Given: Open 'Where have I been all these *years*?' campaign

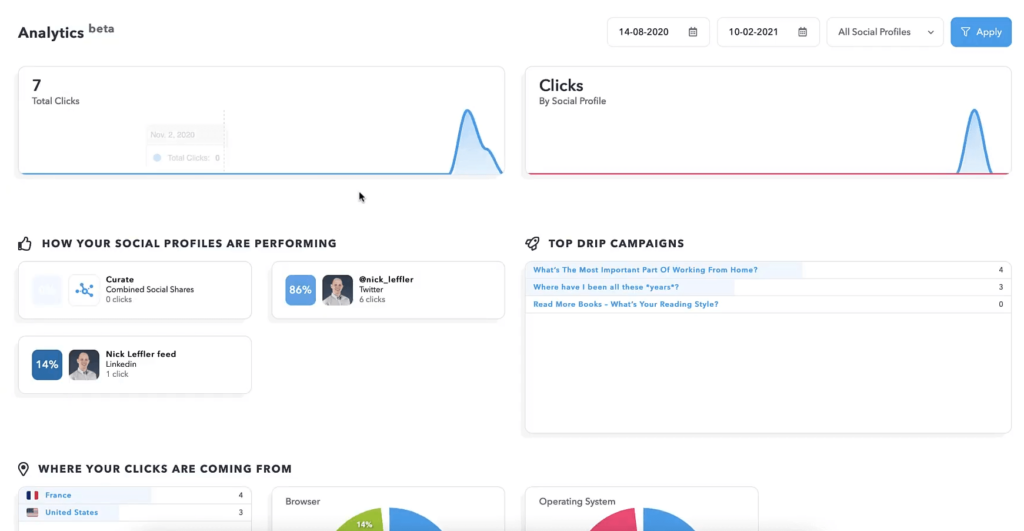Looking at the screenshot, I should tap(606, 287).
